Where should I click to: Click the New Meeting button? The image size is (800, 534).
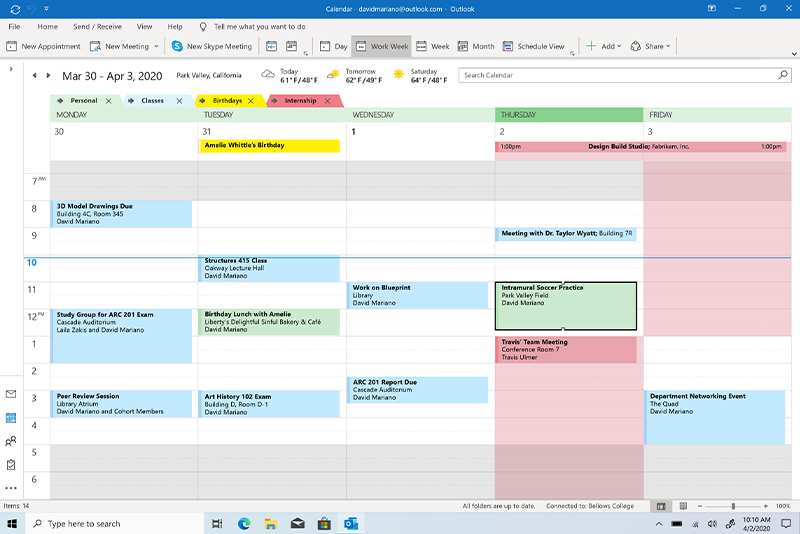[119, 46]
